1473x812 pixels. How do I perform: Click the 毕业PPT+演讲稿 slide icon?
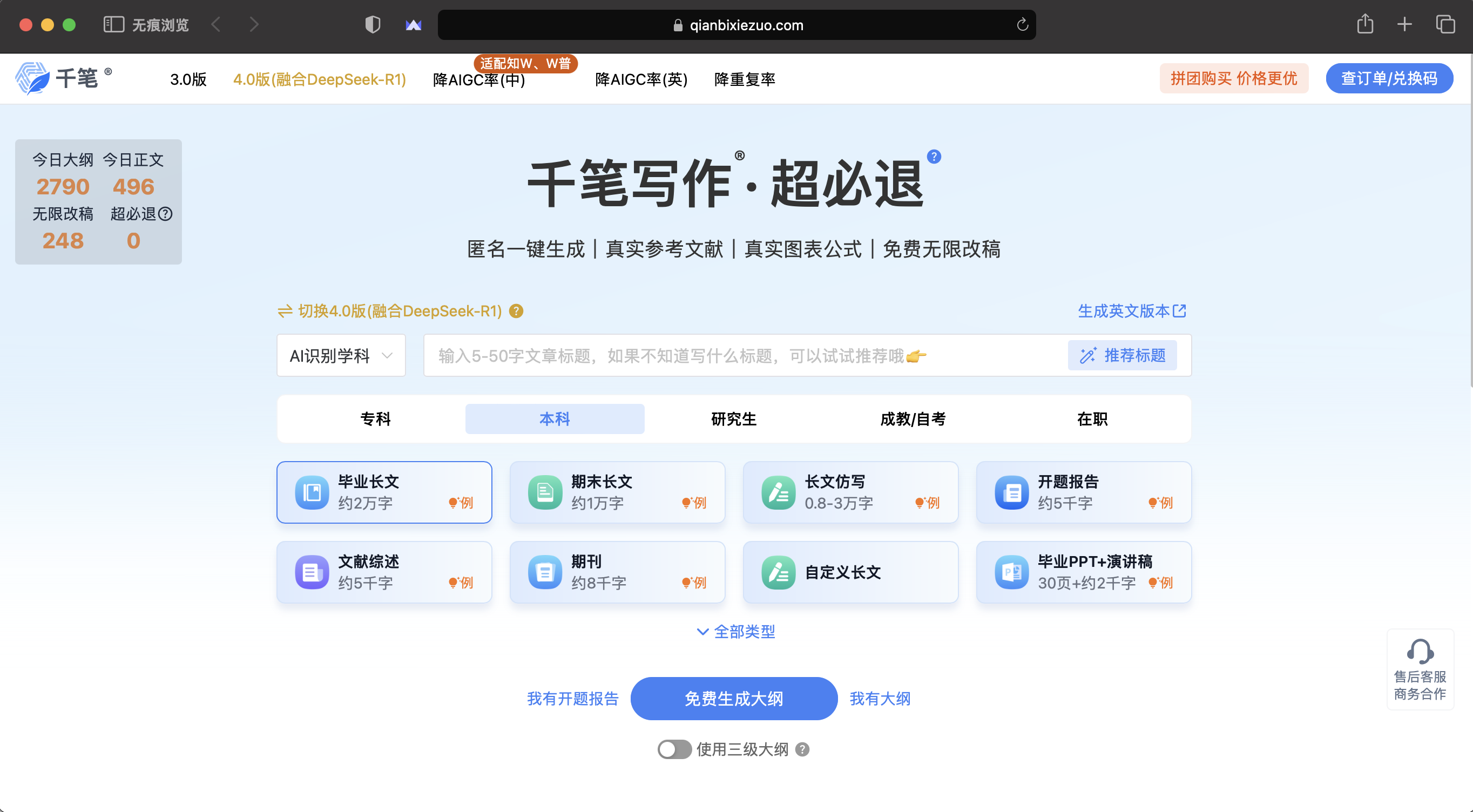pyautogui.click(x=1012, y=572)
